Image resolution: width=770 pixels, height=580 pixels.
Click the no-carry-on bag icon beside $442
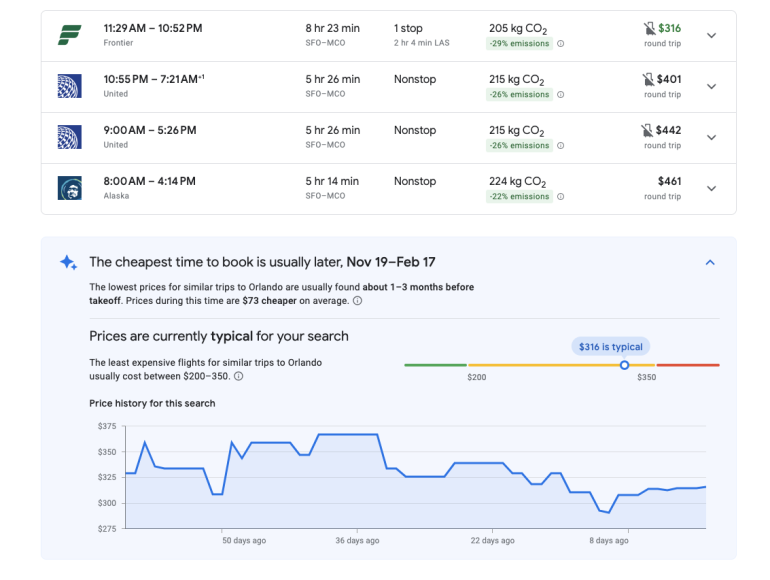[x=650, y=131]
